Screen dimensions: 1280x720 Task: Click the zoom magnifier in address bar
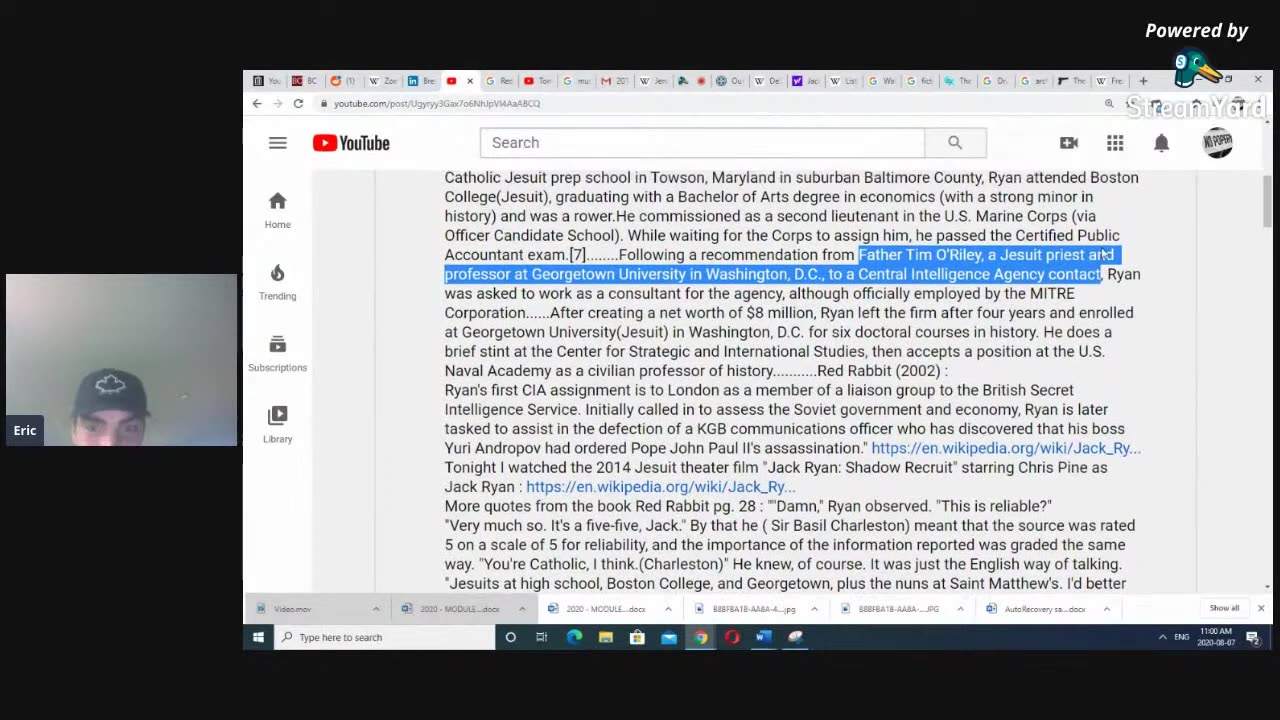(x=1109, y=104)
